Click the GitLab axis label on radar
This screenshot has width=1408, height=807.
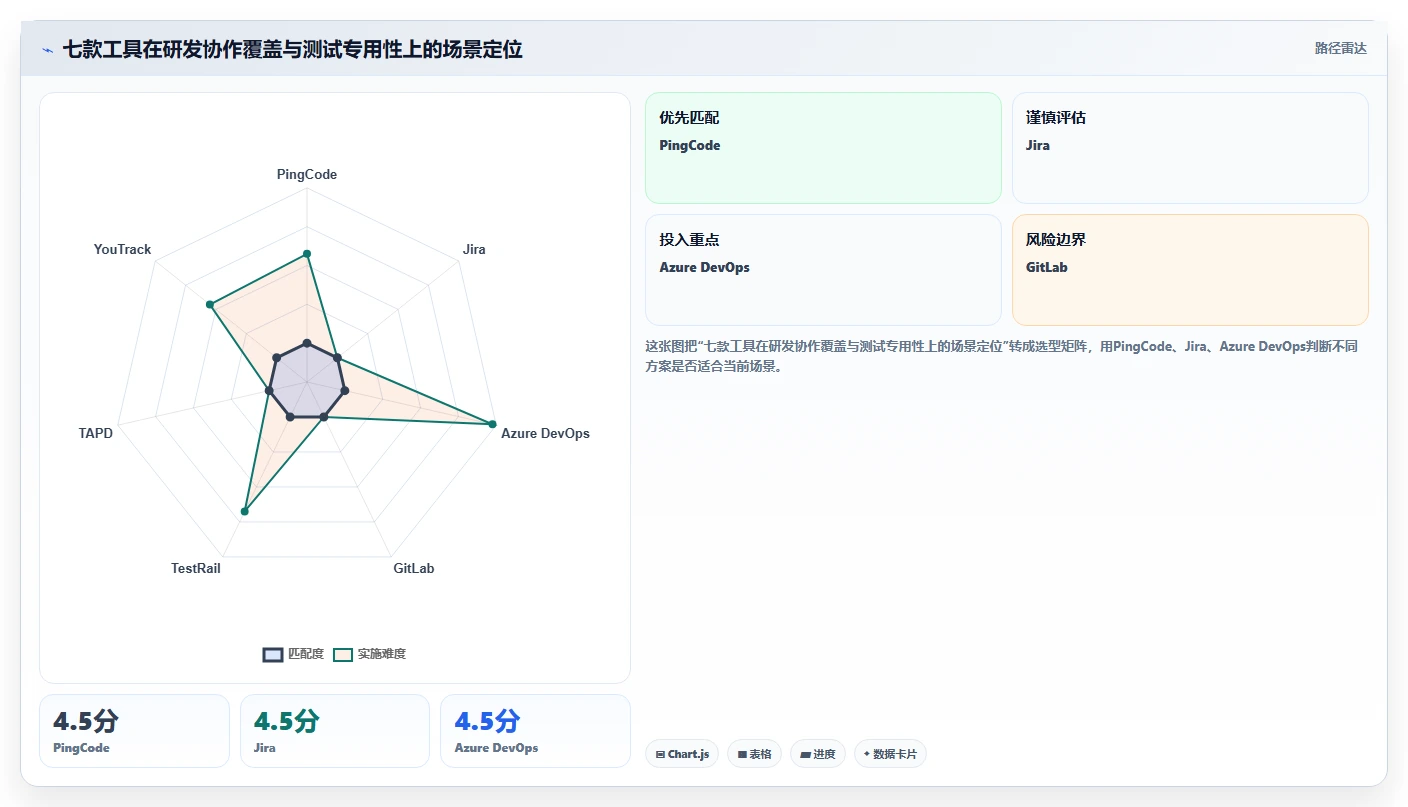click(414, 568)
